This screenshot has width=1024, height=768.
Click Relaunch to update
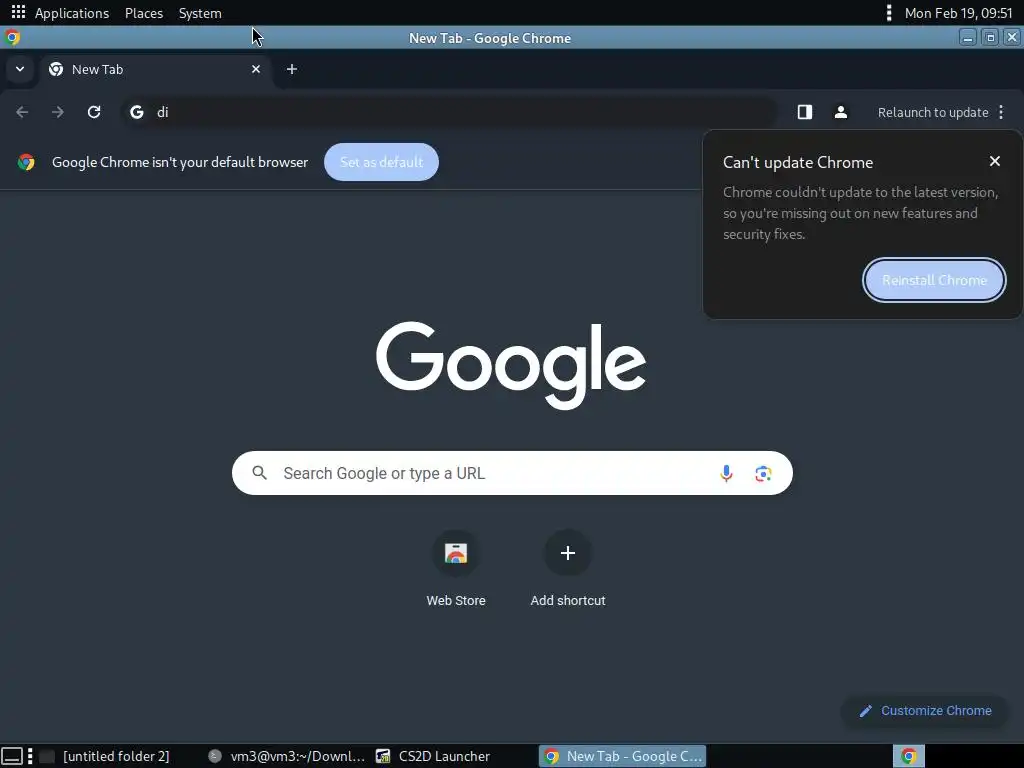click(x=933, y=112)
